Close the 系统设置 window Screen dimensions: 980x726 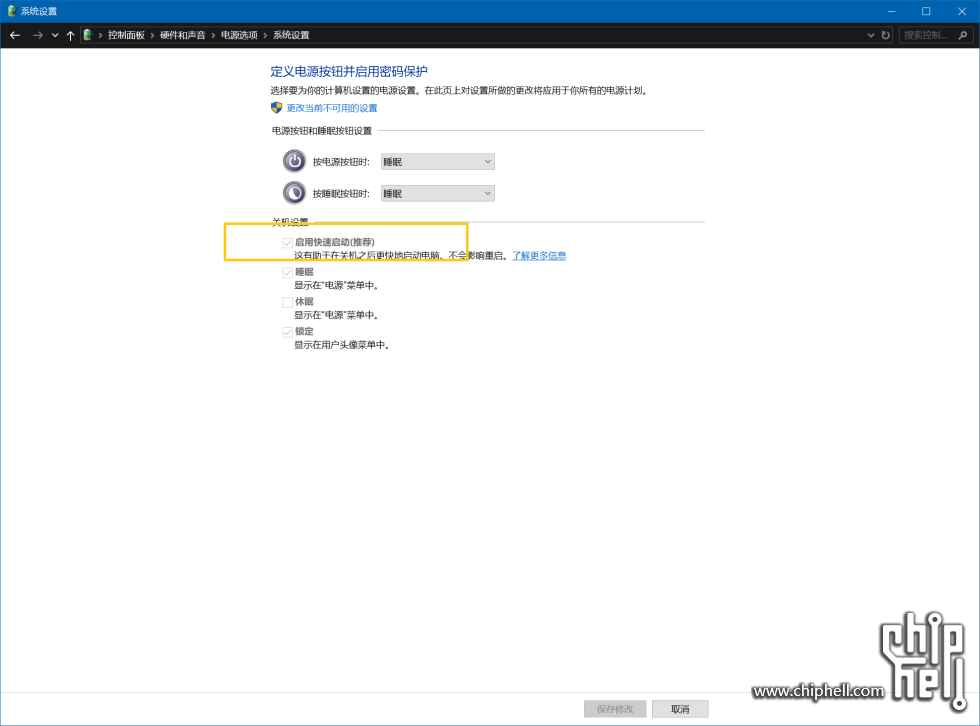click(962, 11)
